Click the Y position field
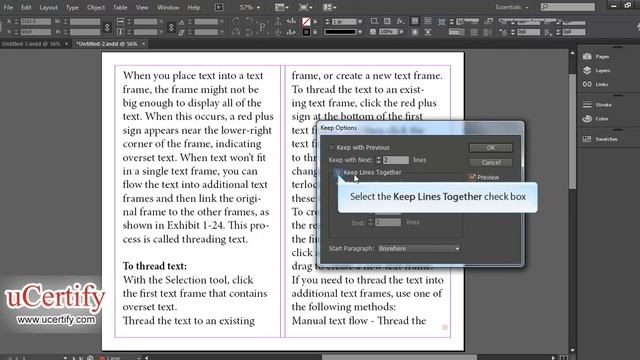The image size is (640, 360). coord(36,31)
